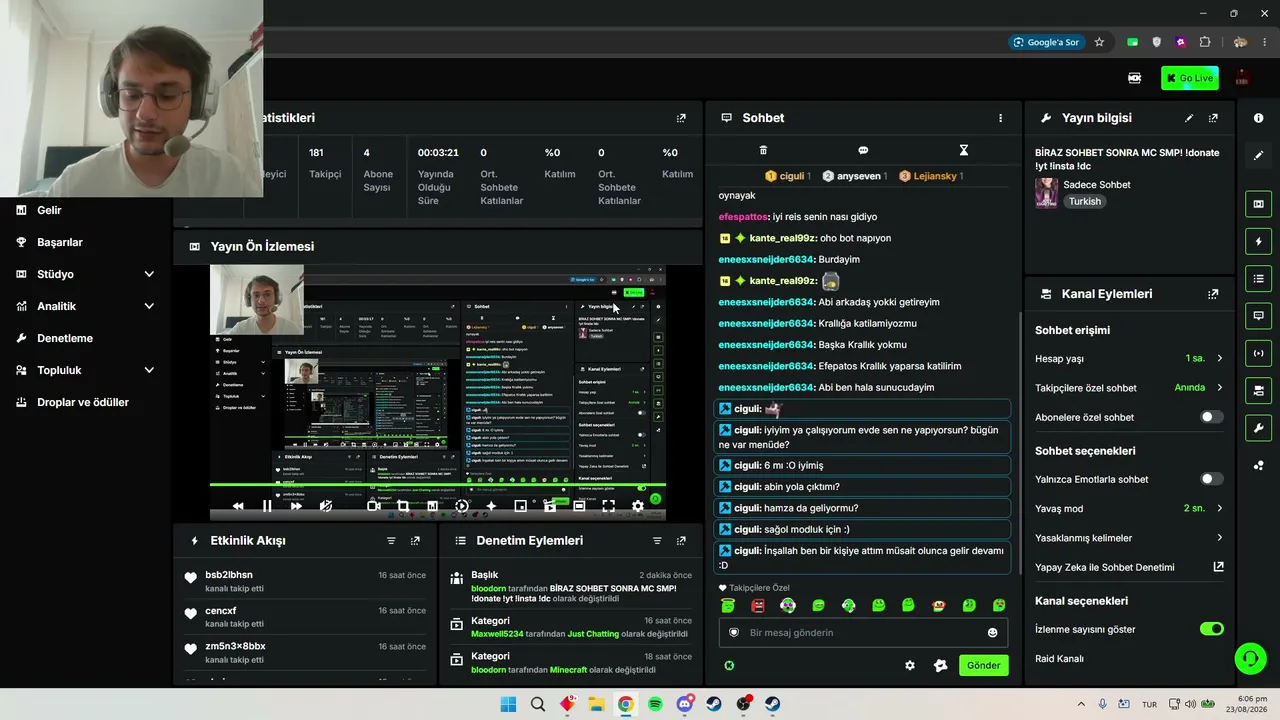Click the Just Chatting category link
Viewport: 1280px width, 720px height.
(x=593, y=634)
